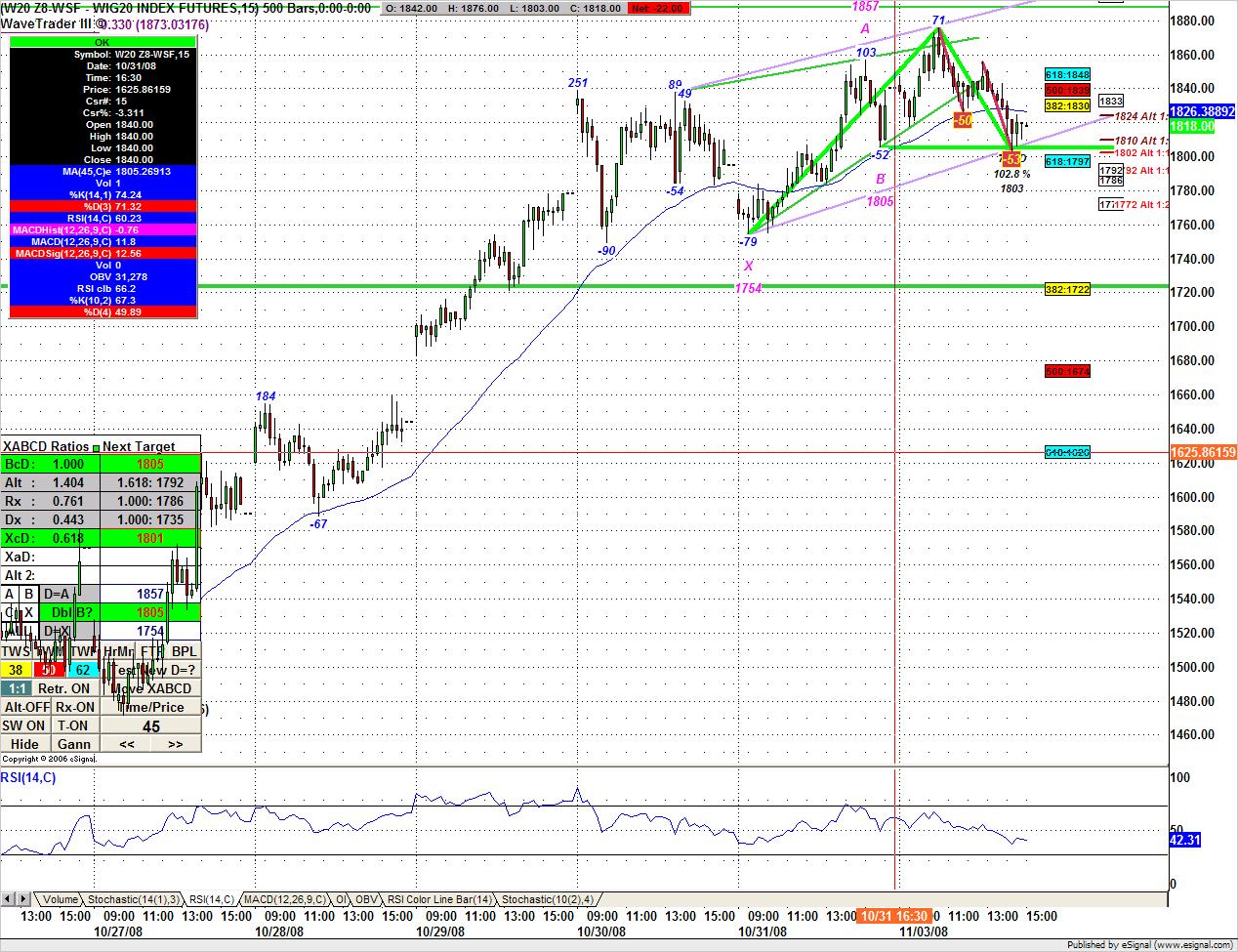Click the MA(45,C)e 1805.26913 data row

coord(103,172)
